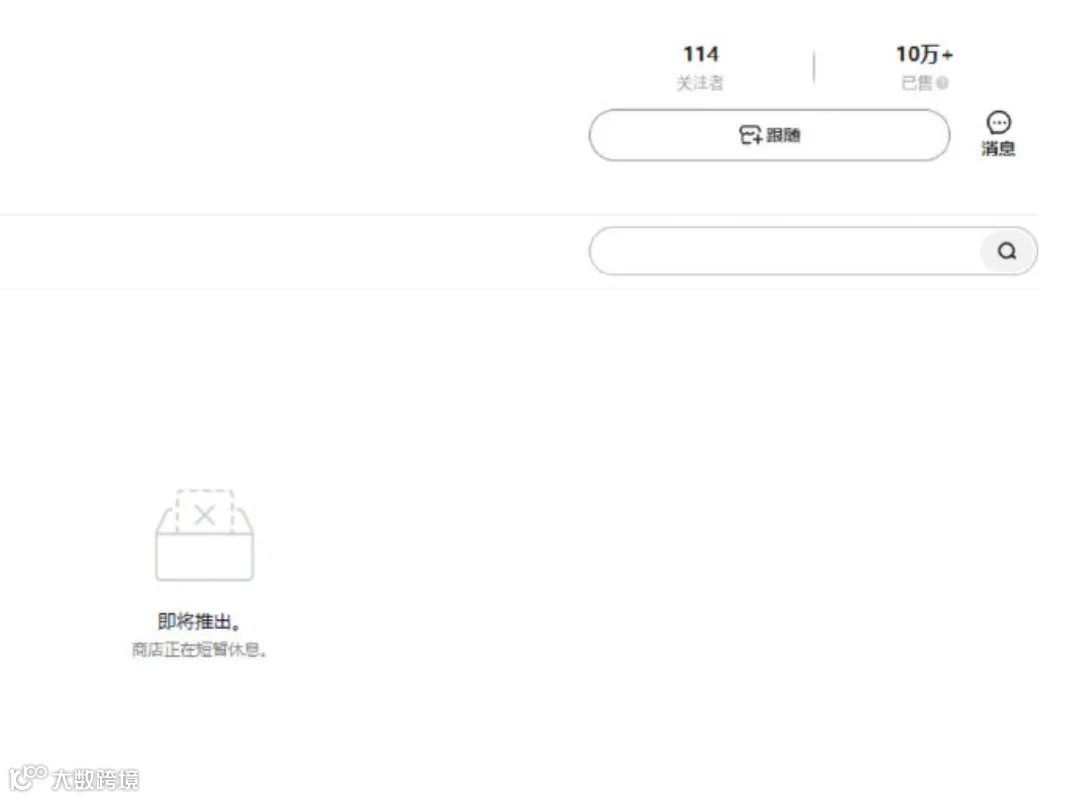Image resolution: width=1071 pixels, height=799 pixels.
Task: Open the 消息 chat bubble icon
Action: [x=999, y=123]
